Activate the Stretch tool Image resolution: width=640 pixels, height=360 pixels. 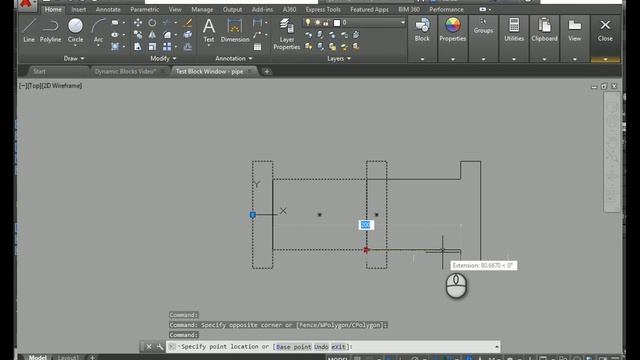(x=138, y=47)
